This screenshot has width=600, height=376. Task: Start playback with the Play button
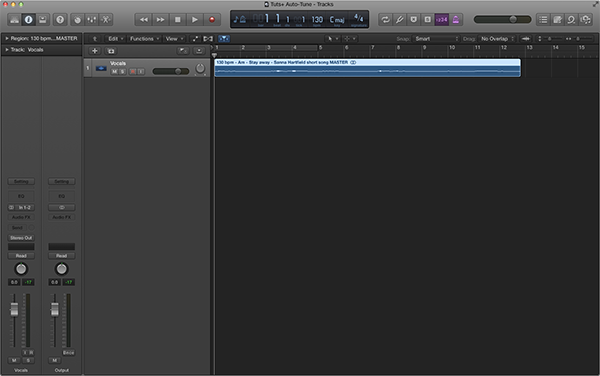click(195, 20)
